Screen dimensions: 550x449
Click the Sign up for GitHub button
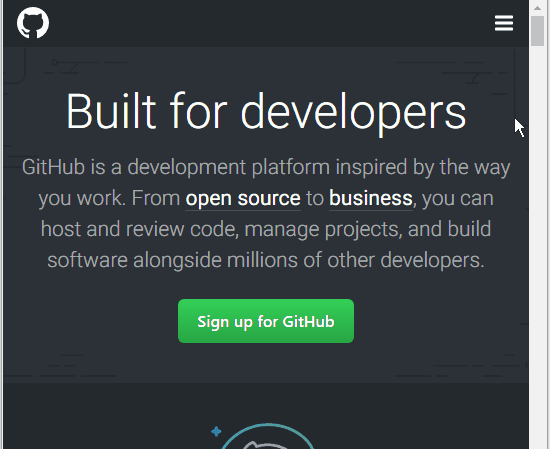tap(266, 321)
